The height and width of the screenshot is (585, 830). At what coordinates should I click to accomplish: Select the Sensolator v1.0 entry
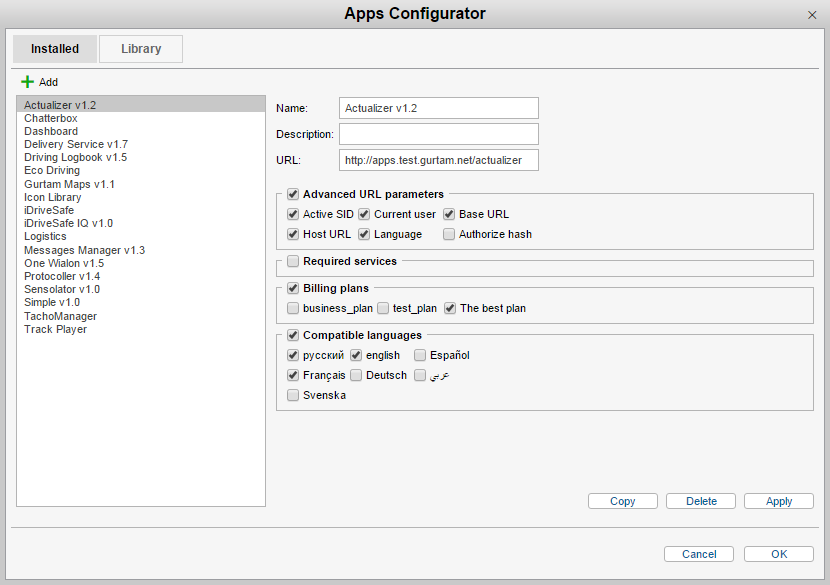pyautogui.click(x=62, y=289)
